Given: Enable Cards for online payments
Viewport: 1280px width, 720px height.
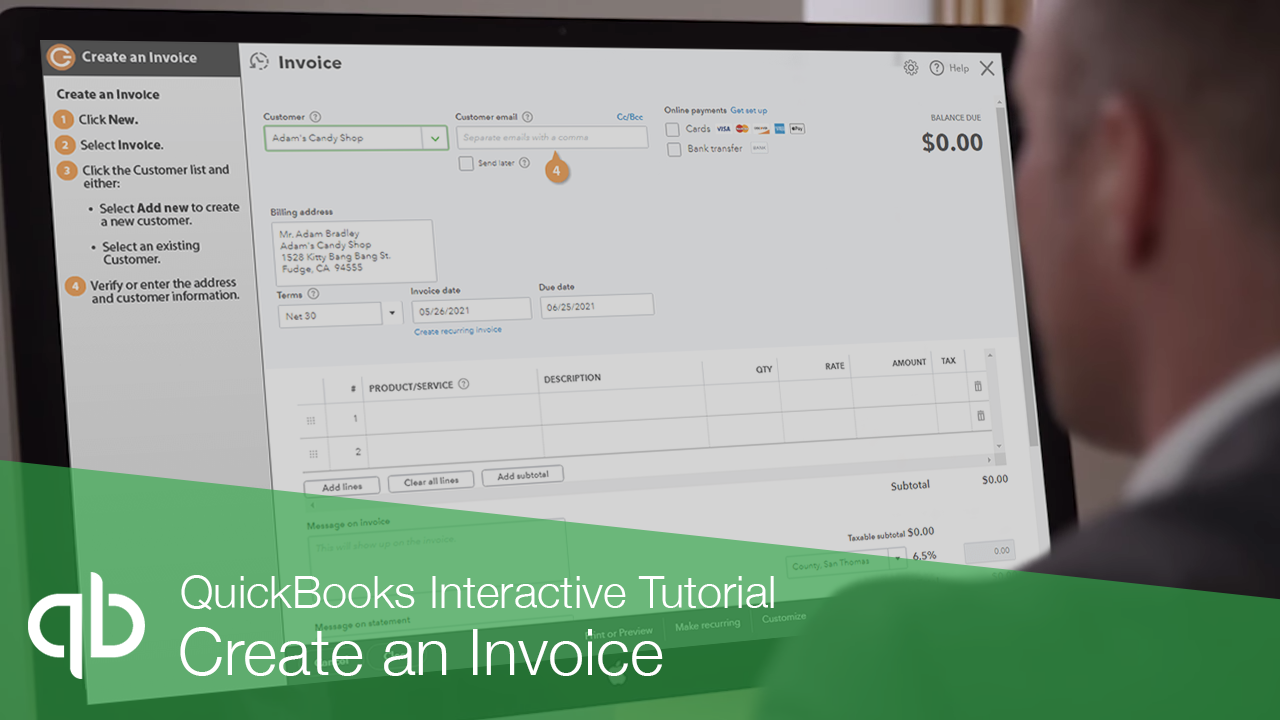Looking at the screenshot, I should click(x=674, y=129).
